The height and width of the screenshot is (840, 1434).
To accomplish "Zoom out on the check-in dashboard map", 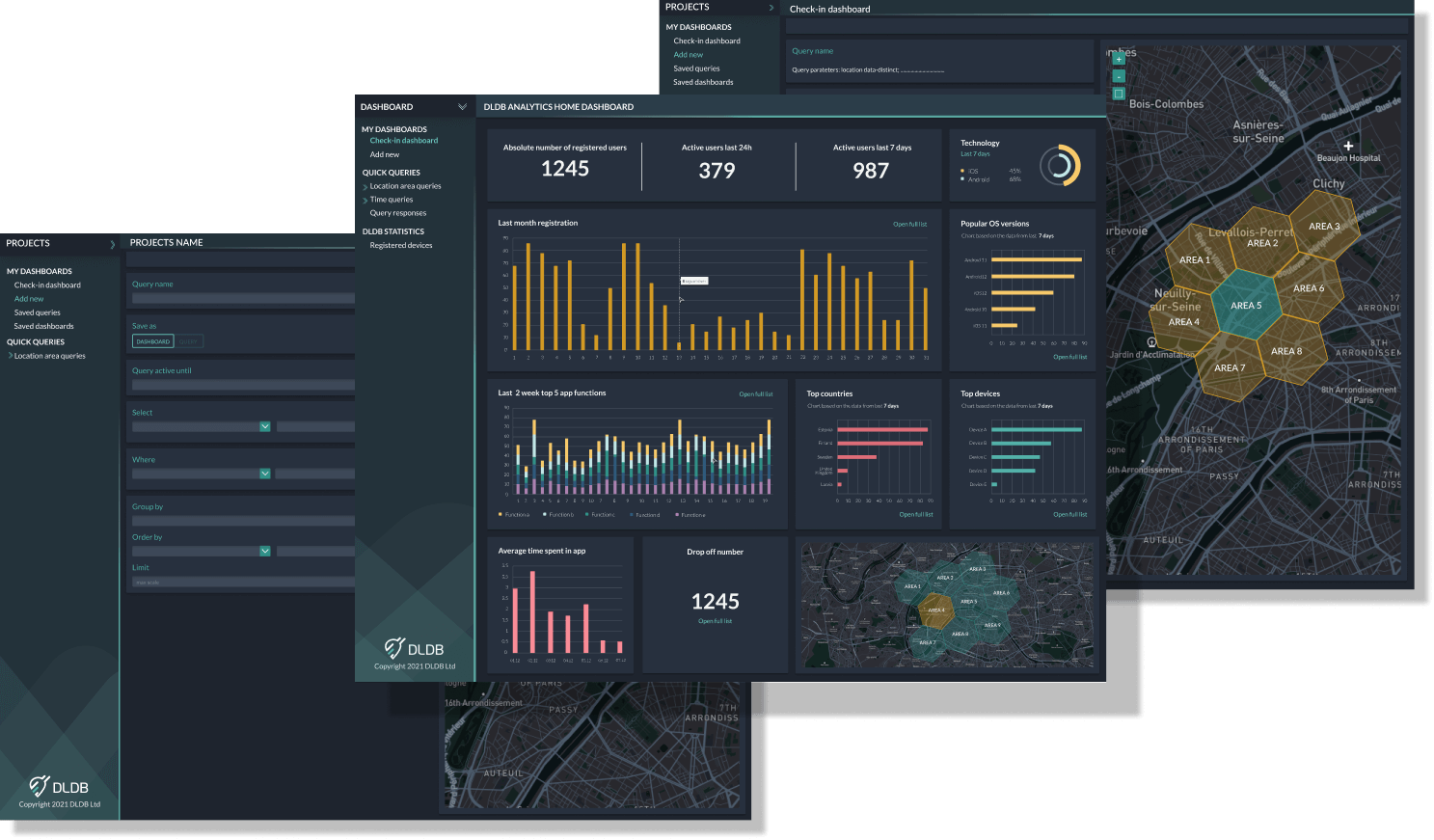I will coord(1119,76).
